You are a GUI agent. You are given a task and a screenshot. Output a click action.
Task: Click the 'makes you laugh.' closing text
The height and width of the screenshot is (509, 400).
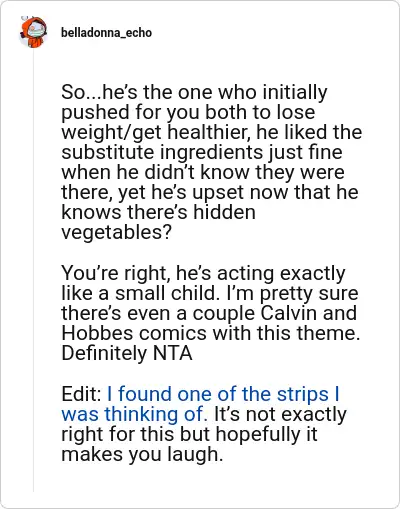(142, 454)
